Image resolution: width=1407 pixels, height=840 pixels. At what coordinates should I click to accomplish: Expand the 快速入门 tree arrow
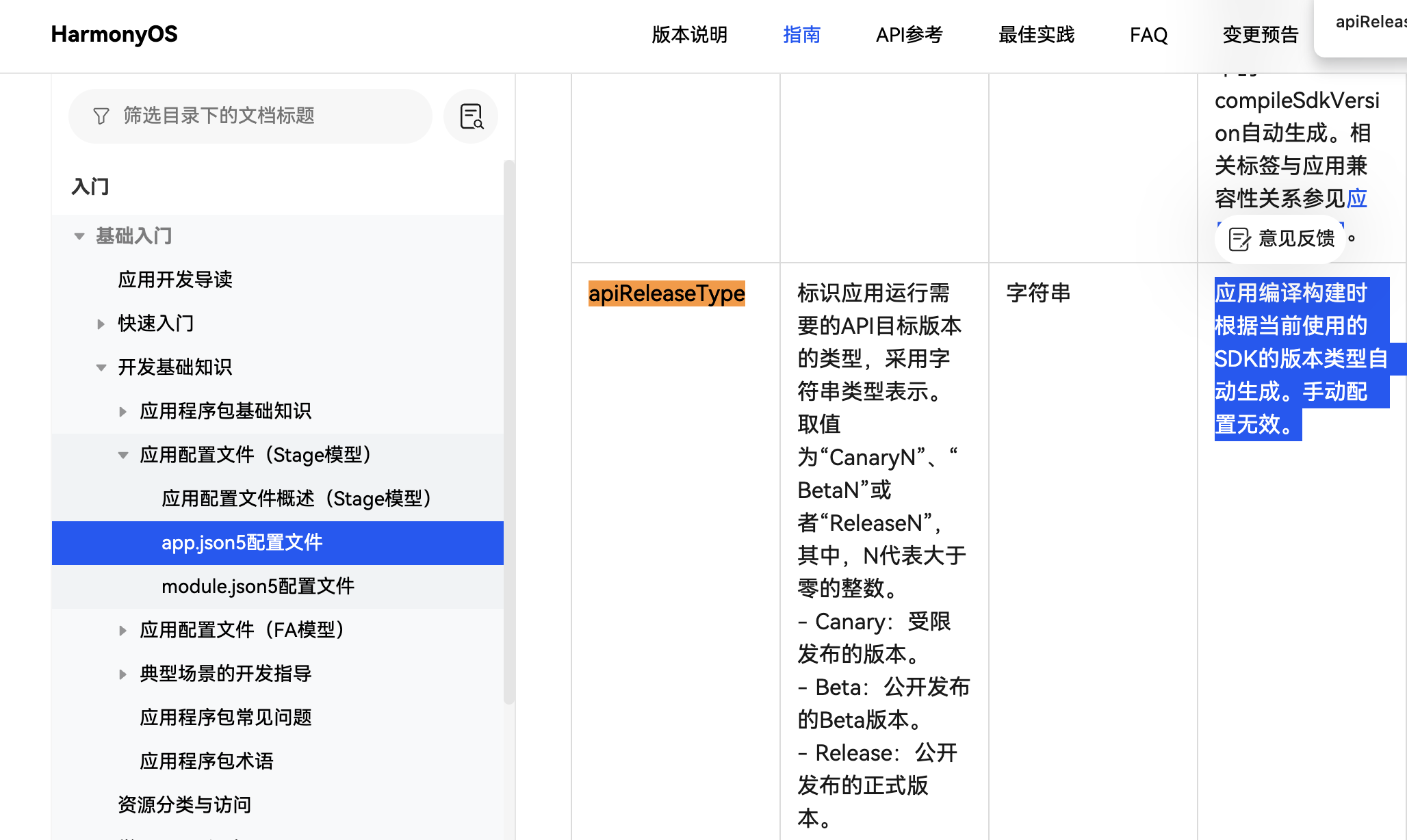[101, 324]
